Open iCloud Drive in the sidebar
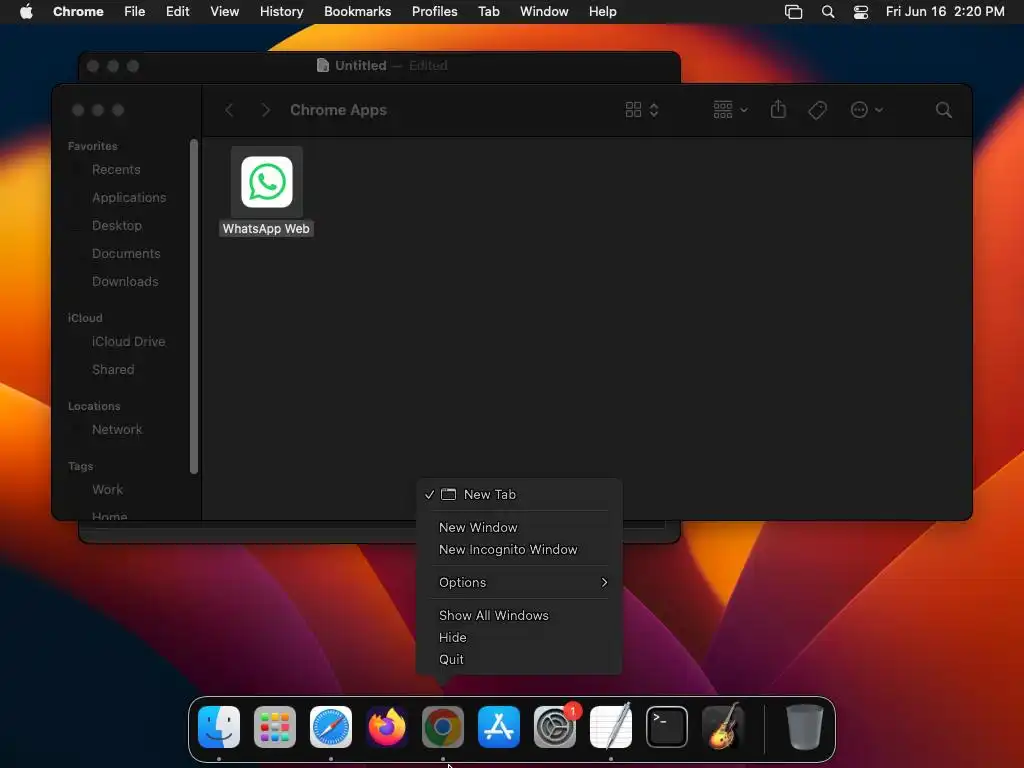Image resolution: width=1024 pixels, height=768 pixels. point(128,342)
